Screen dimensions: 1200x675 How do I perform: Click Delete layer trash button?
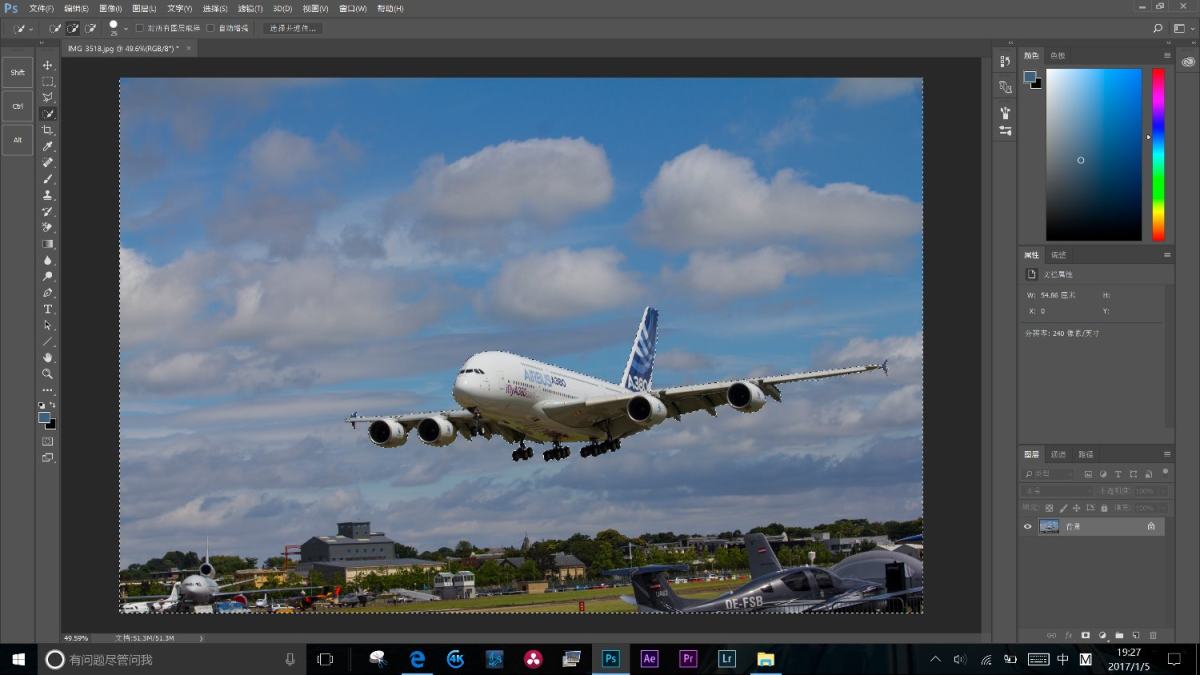point(1153,635)
